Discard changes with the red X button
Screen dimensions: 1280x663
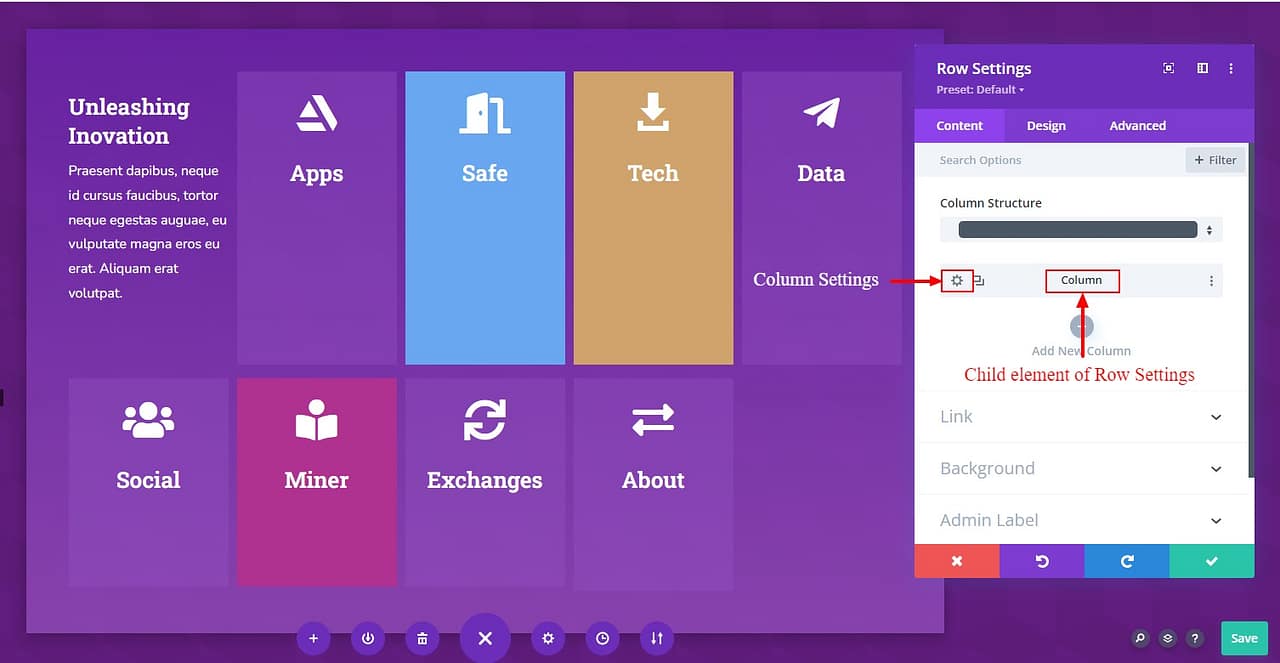point(957,561)
